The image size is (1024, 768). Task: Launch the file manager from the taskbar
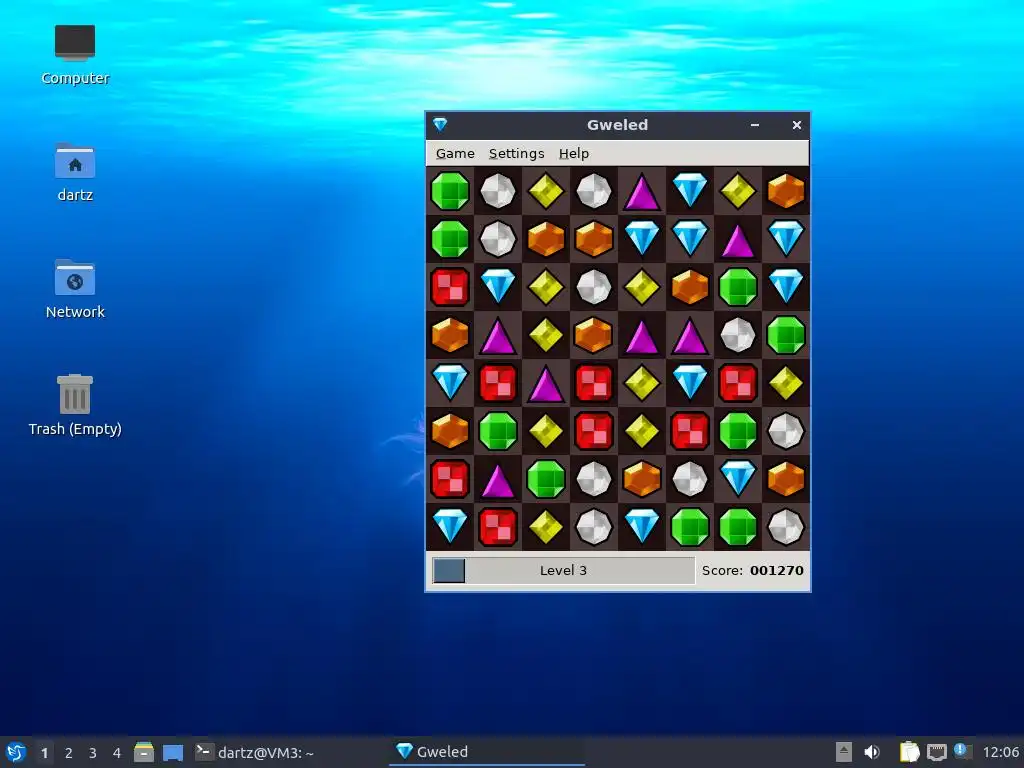pyautogui.click(x=144, y=752)
